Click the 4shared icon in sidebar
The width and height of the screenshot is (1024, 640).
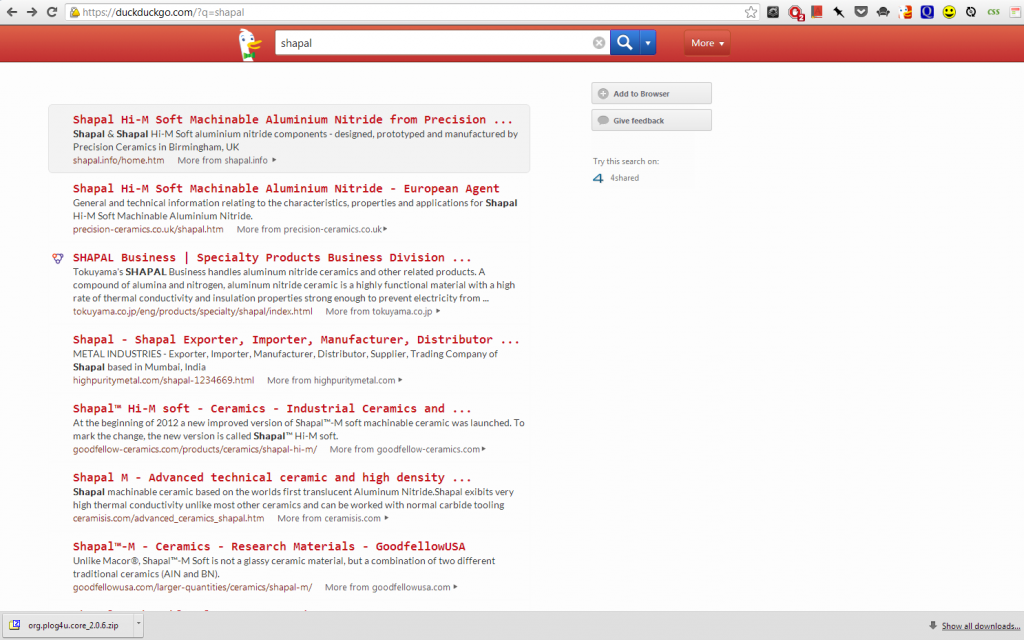click(x=598, y=178)
